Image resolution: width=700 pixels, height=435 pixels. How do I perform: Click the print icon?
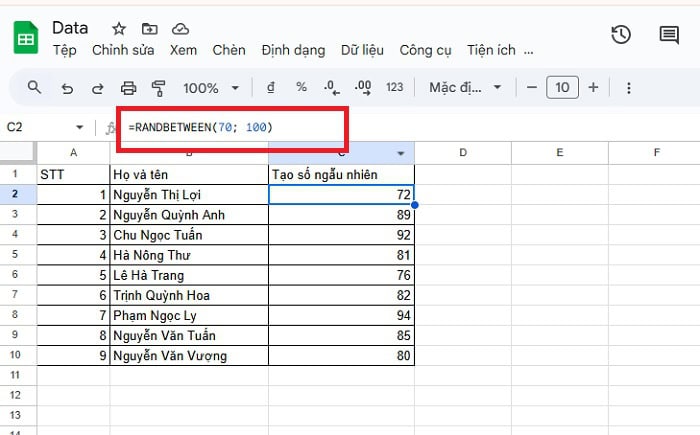coord(128,88)
